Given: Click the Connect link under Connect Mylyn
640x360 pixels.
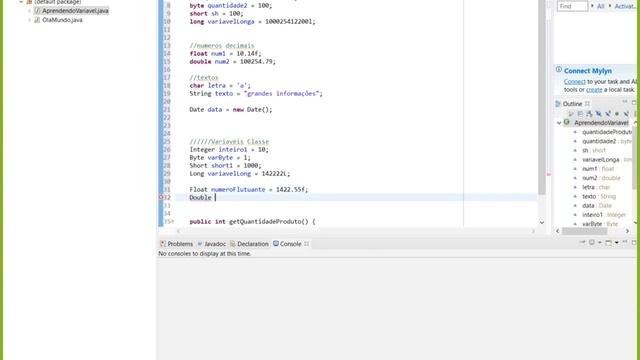Looking at the screenshot, I should tap(575, 82).
